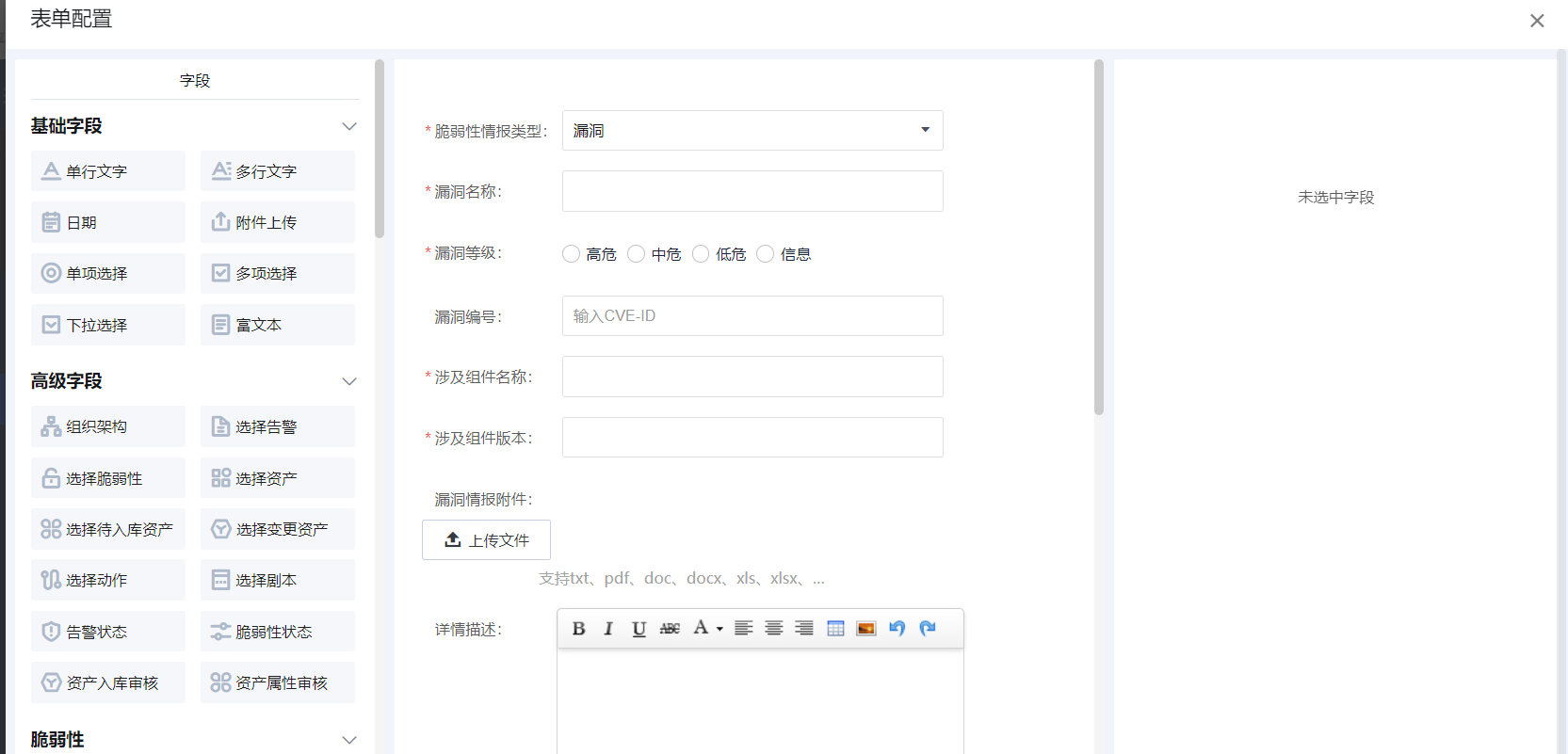Viewport: 1568px width, 754px height.
Task: Collapse the 基础字段 section
Action: [349, 126]
